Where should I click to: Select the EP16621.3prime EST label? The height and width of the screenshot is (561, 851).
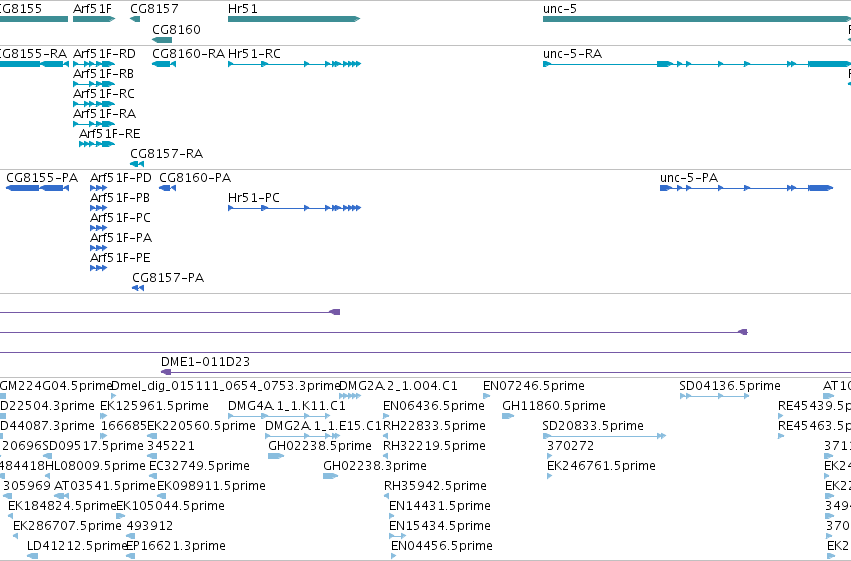[175, 546]
